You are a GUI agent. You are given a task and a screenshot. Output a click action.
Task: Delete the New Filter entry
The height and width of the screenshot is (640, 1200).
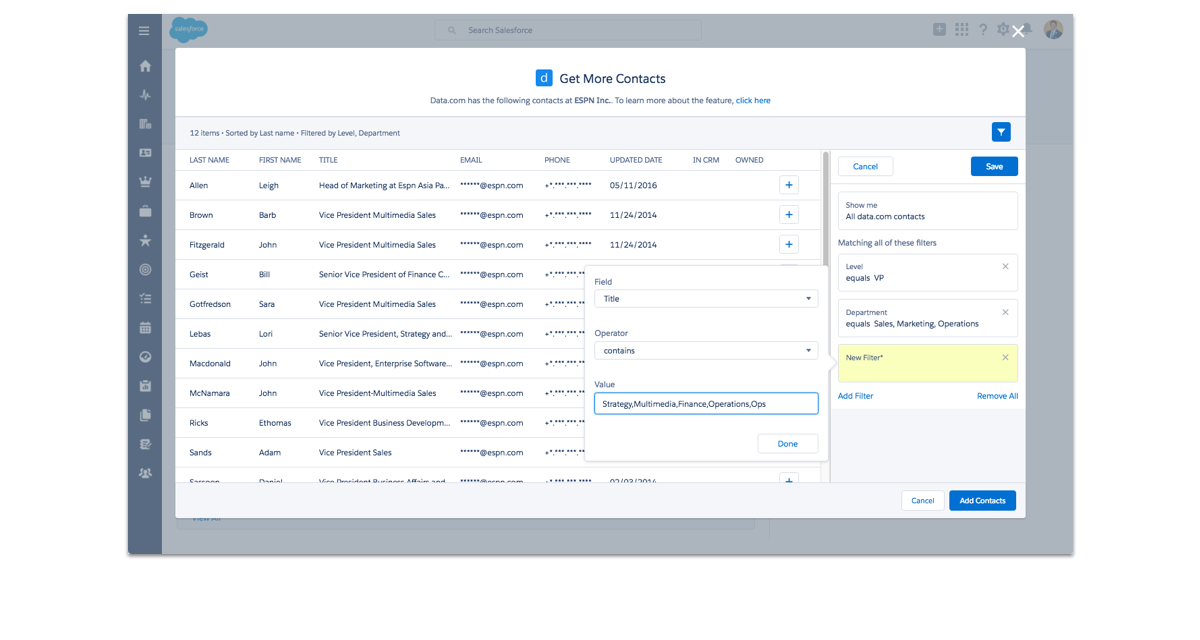pos(1005,357)
